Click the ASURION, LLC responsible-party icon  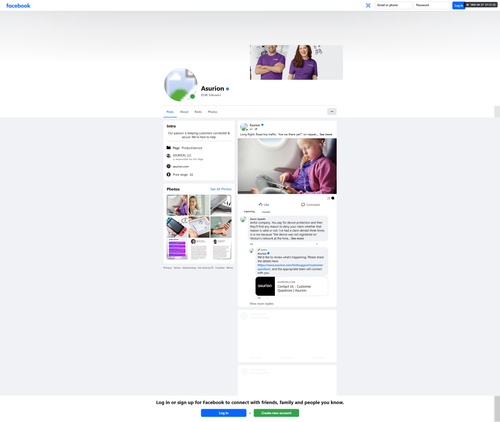pos(169,156)
